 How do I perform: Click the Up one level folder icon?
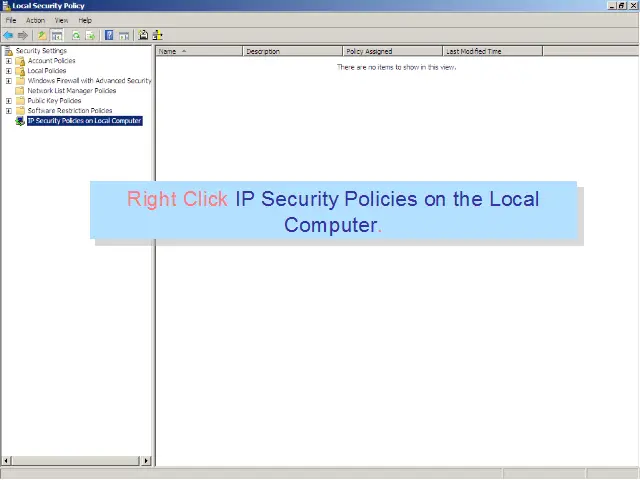point(42,35)
